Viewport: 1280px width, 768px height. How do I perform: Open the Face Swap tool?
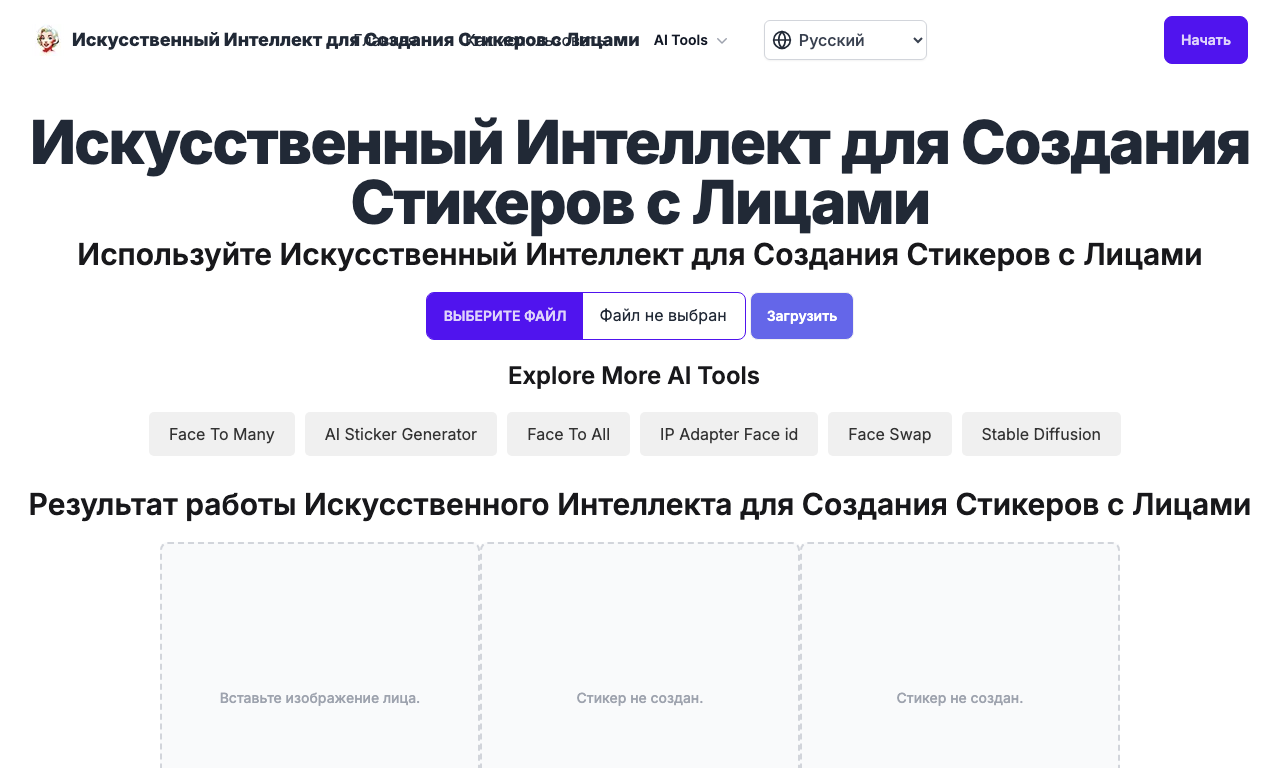click(890, 434)
